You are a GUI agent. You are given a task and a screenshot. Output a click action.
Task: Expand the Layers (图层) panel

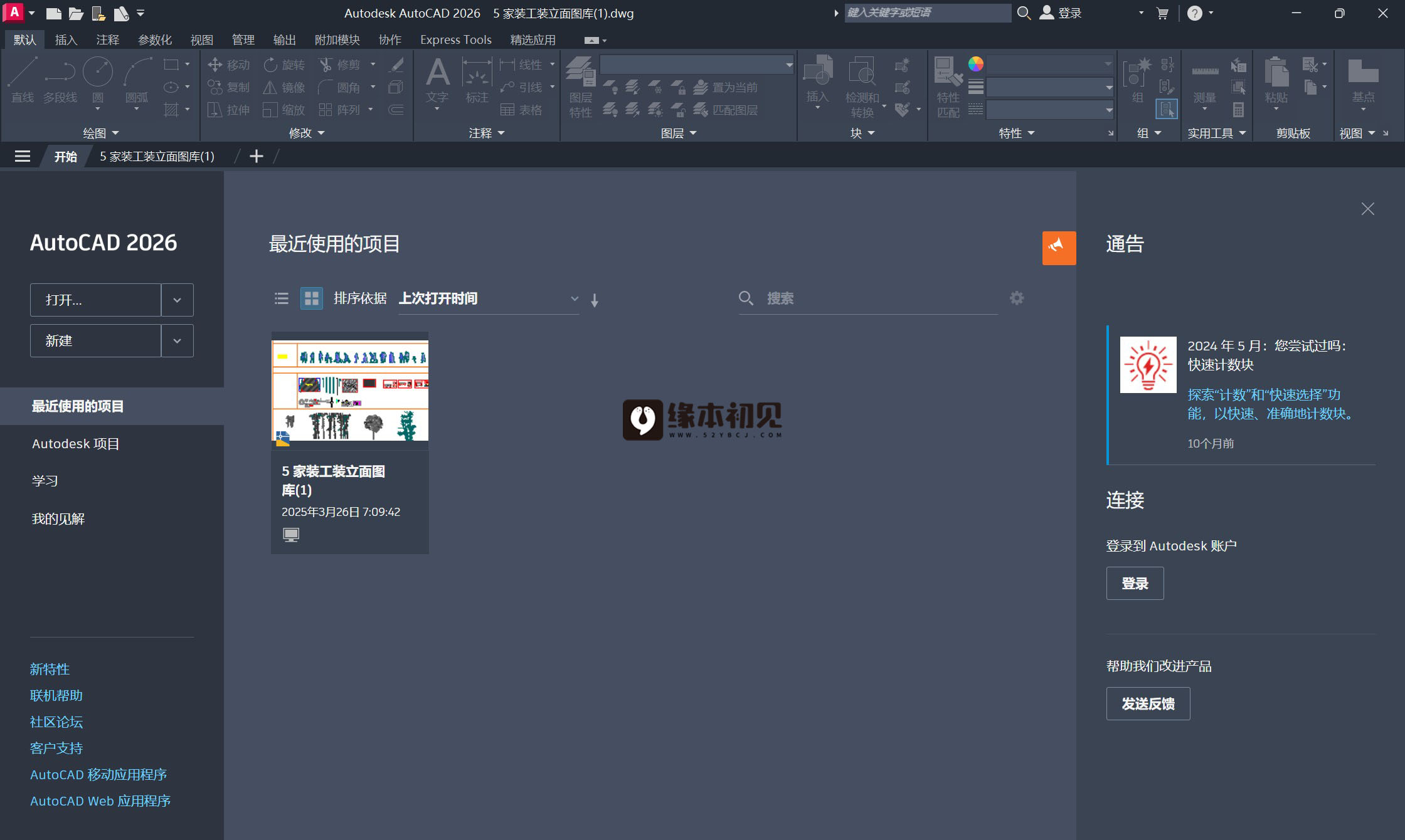(x=679, y=133)
